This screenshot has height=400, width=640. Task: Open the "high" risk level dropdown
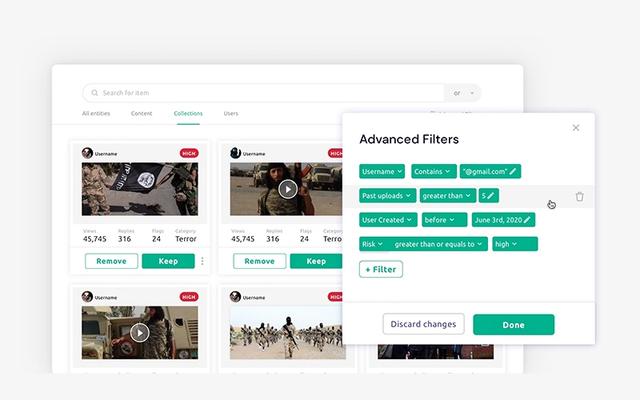point(514,244)
